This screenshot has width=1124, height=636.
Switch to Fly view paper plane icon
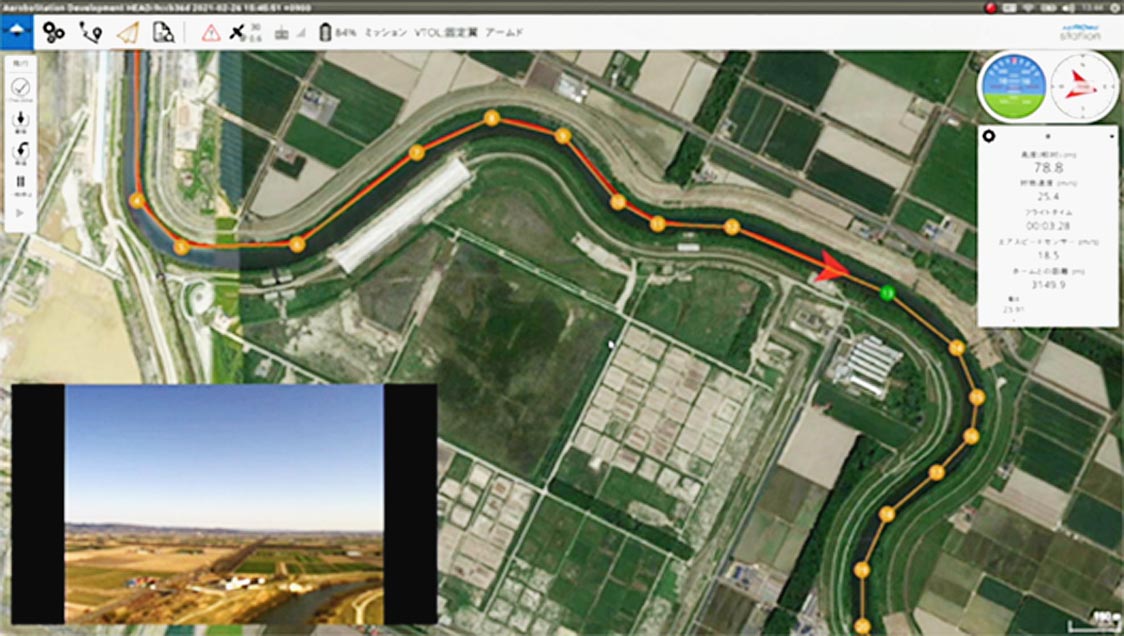point(127,33)
